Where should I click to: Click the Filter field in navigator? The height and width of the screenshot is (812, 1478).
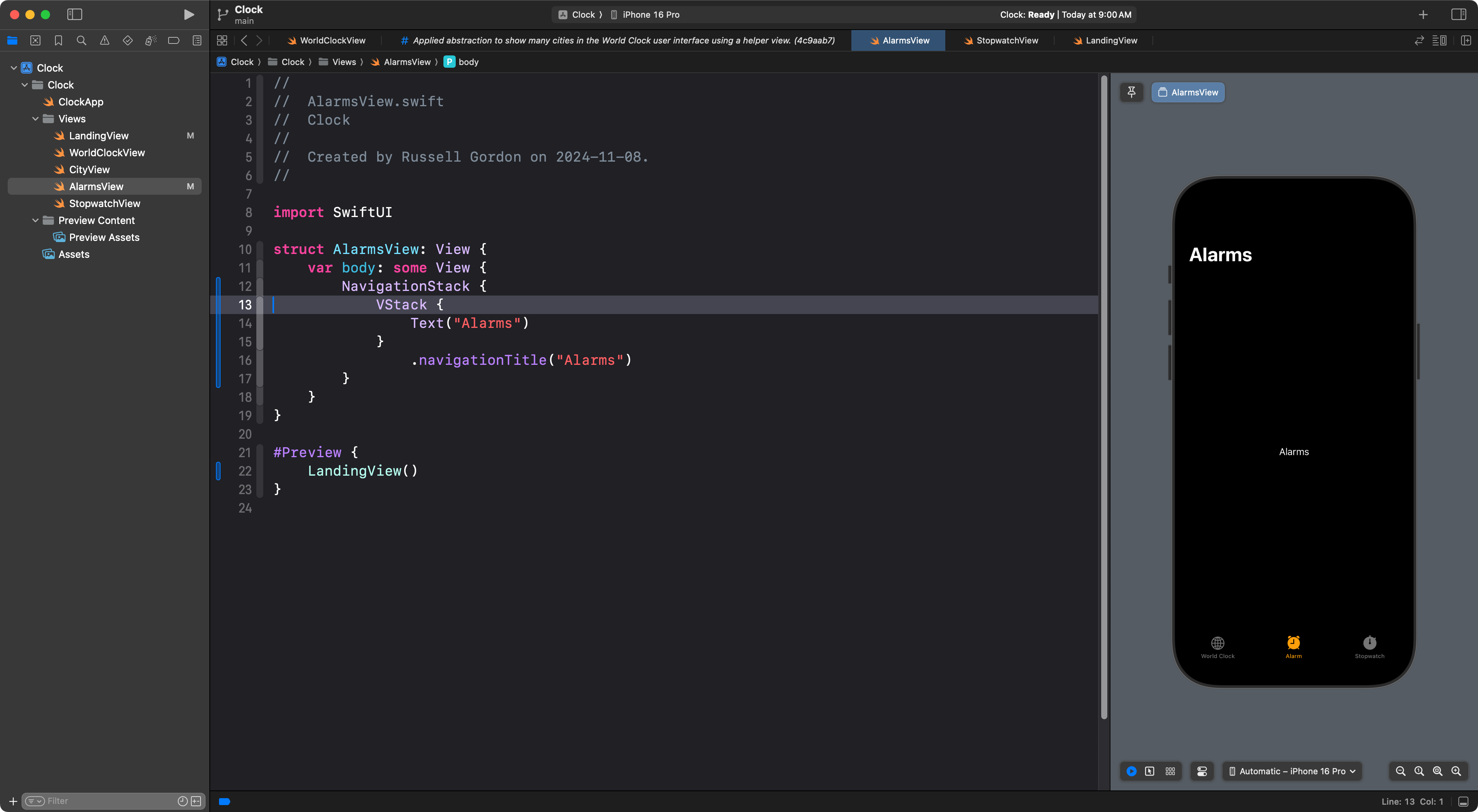[x=109, y=801]
